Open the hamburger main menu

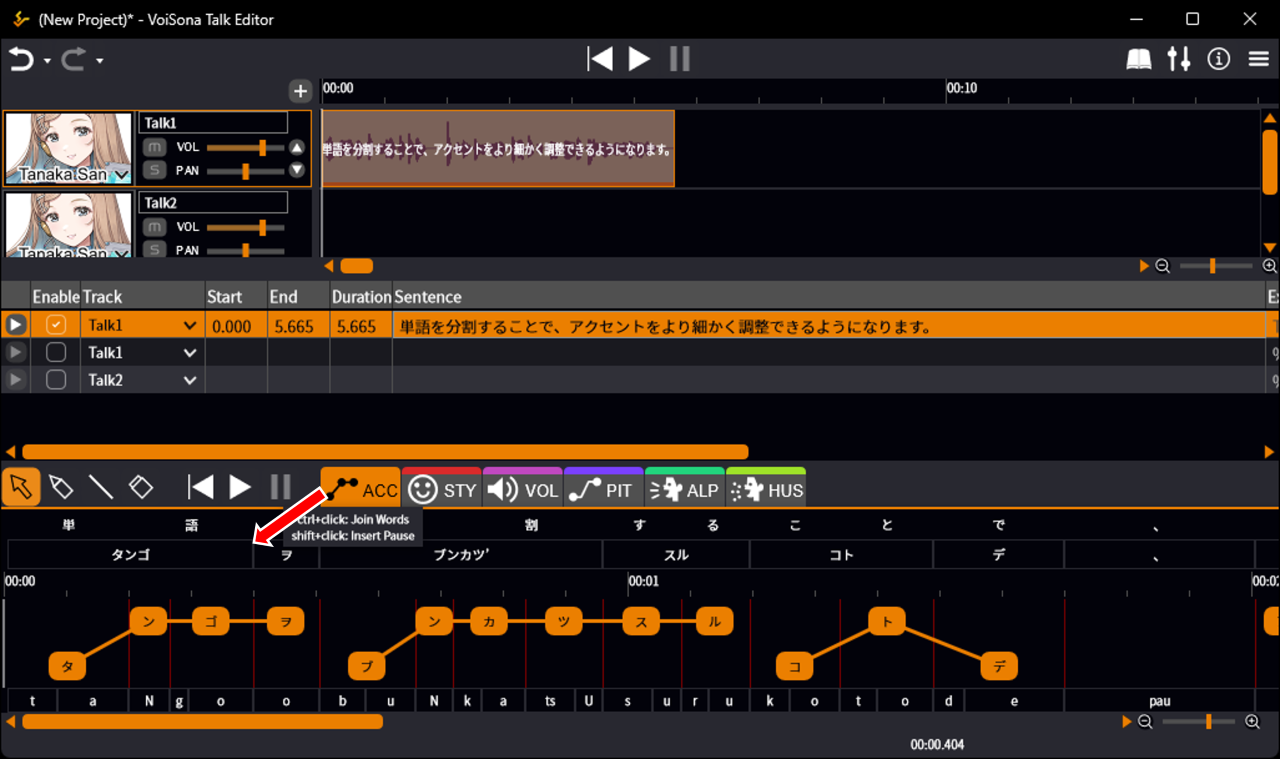click(1259, 60)
